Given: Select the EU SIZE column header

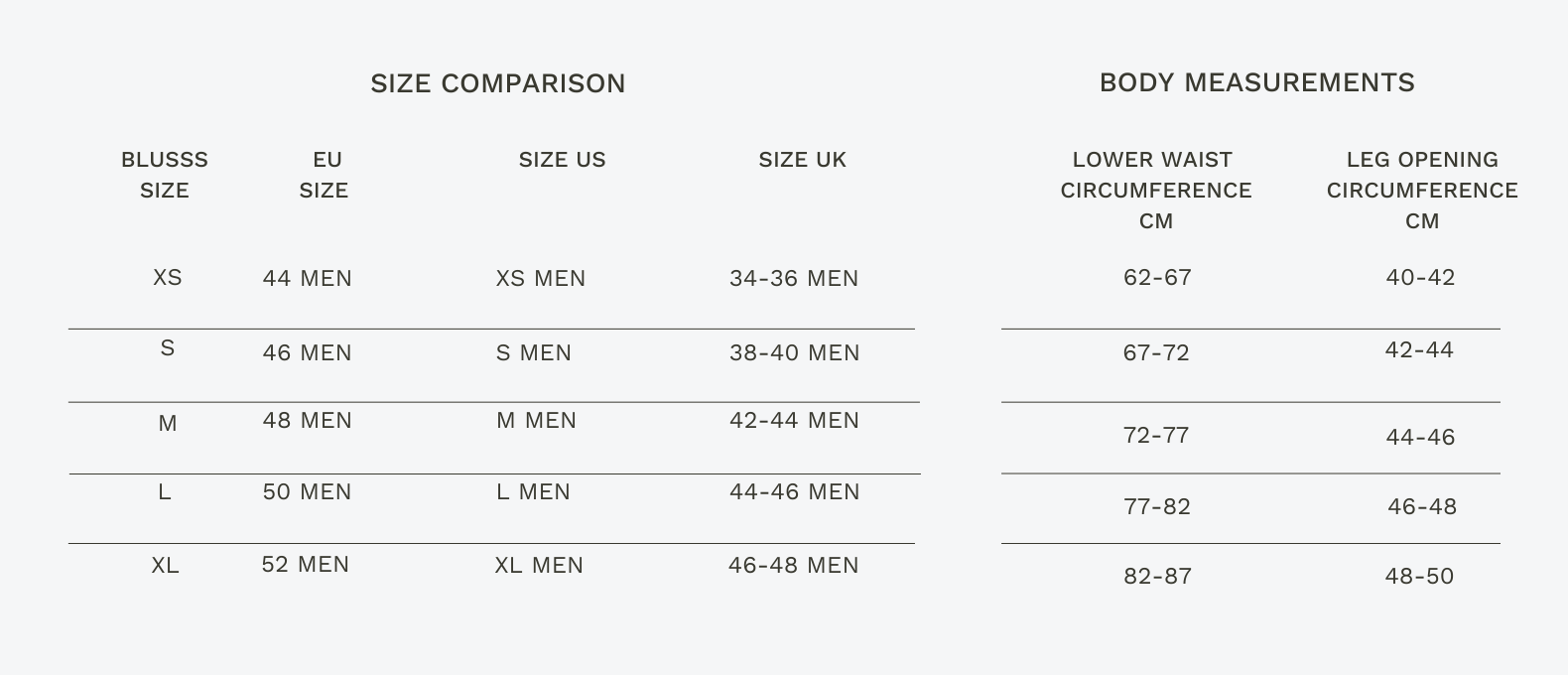Looking at the screenshot, I should pos(325,175).
